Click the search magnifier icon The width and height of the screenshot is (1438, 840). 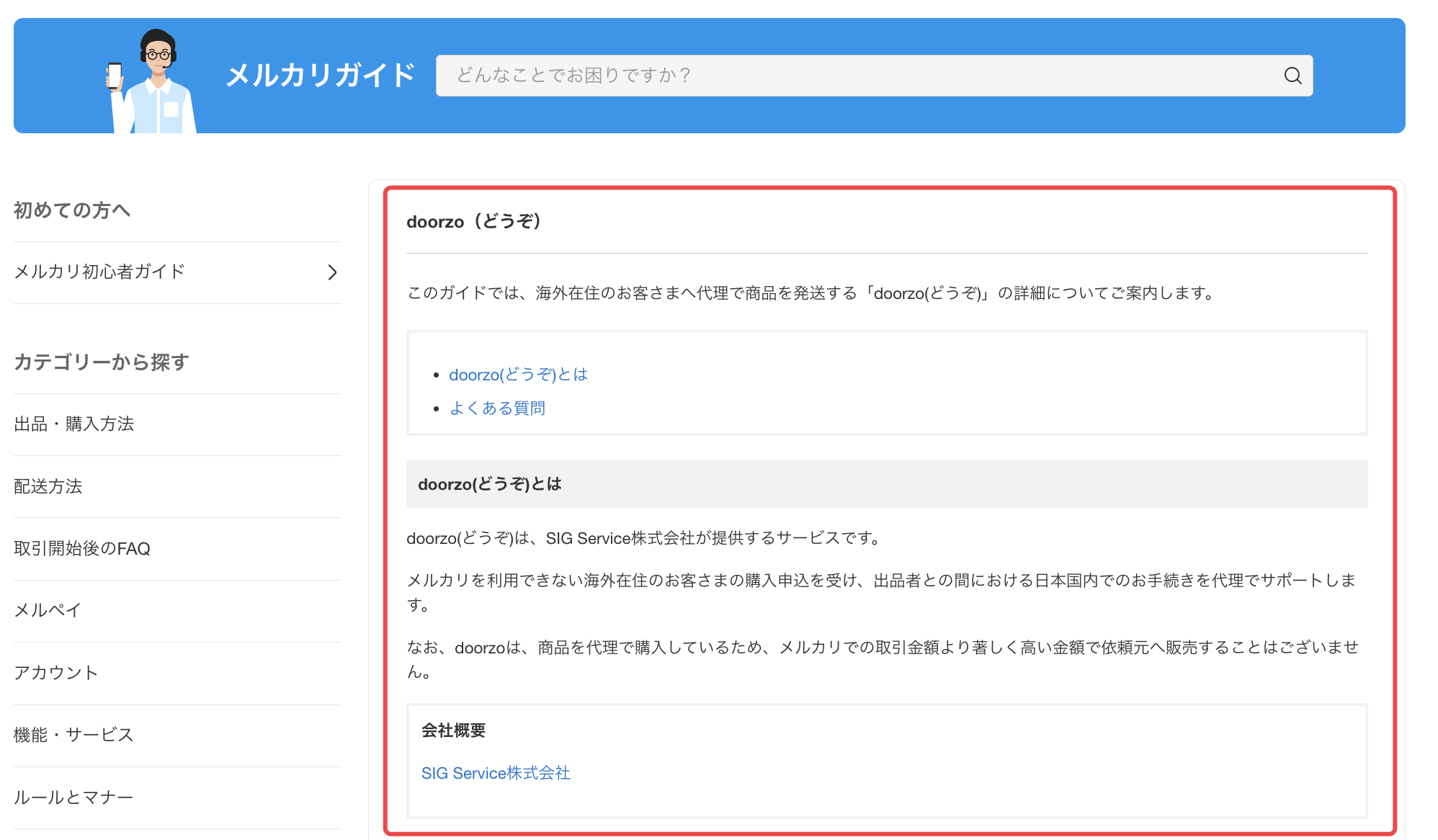click(1292, 76)
